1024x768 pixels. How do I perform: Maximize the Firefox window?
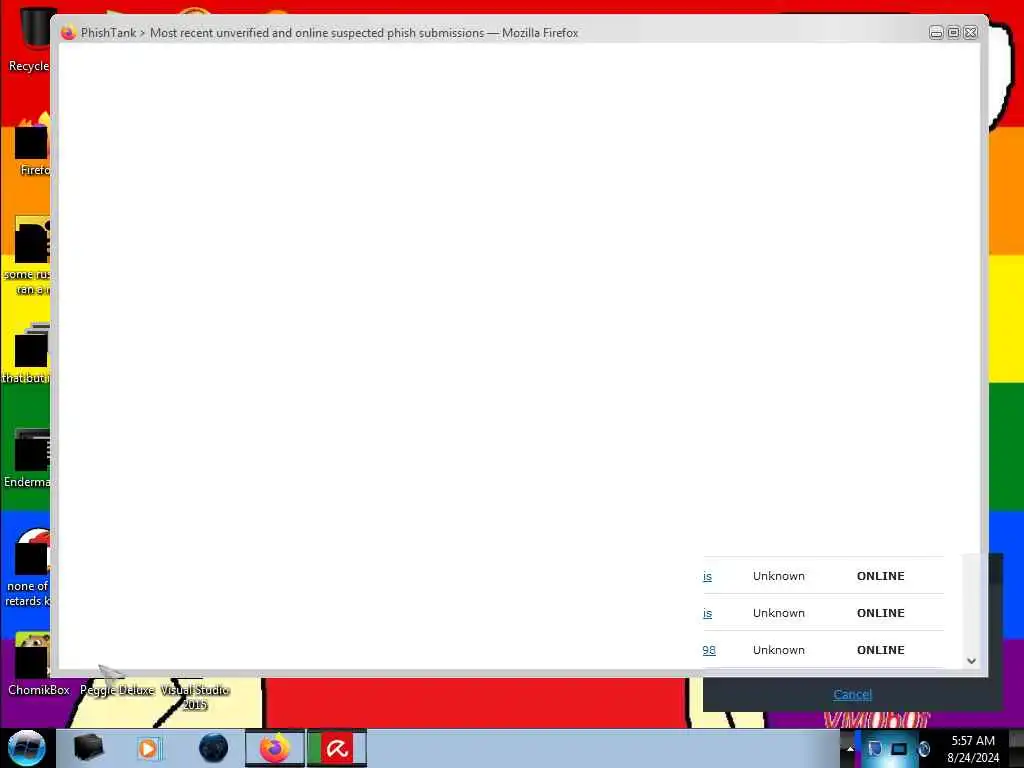953,33
